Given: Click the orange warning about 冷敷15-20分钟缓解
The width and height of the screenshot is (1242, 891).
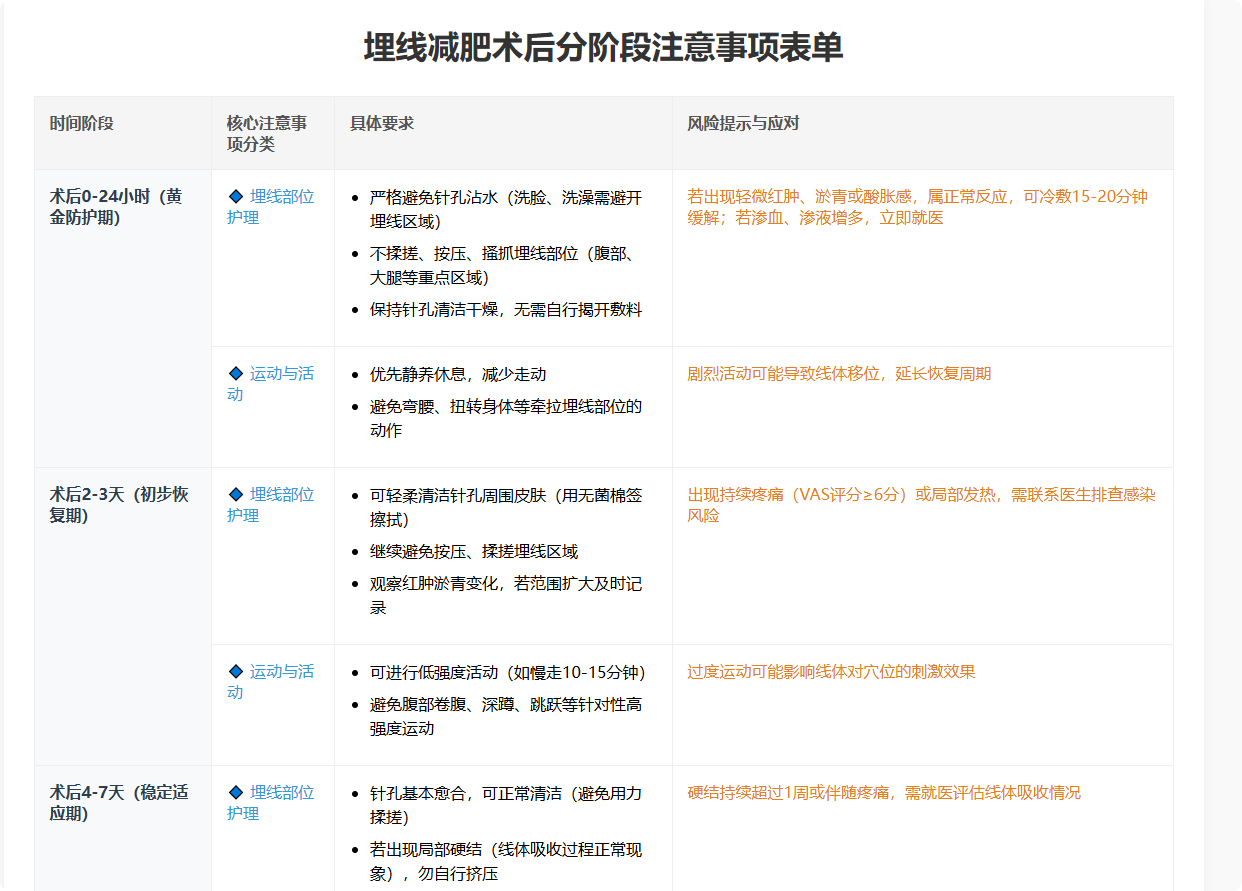Looking at the screenshot, I should 916,207.
